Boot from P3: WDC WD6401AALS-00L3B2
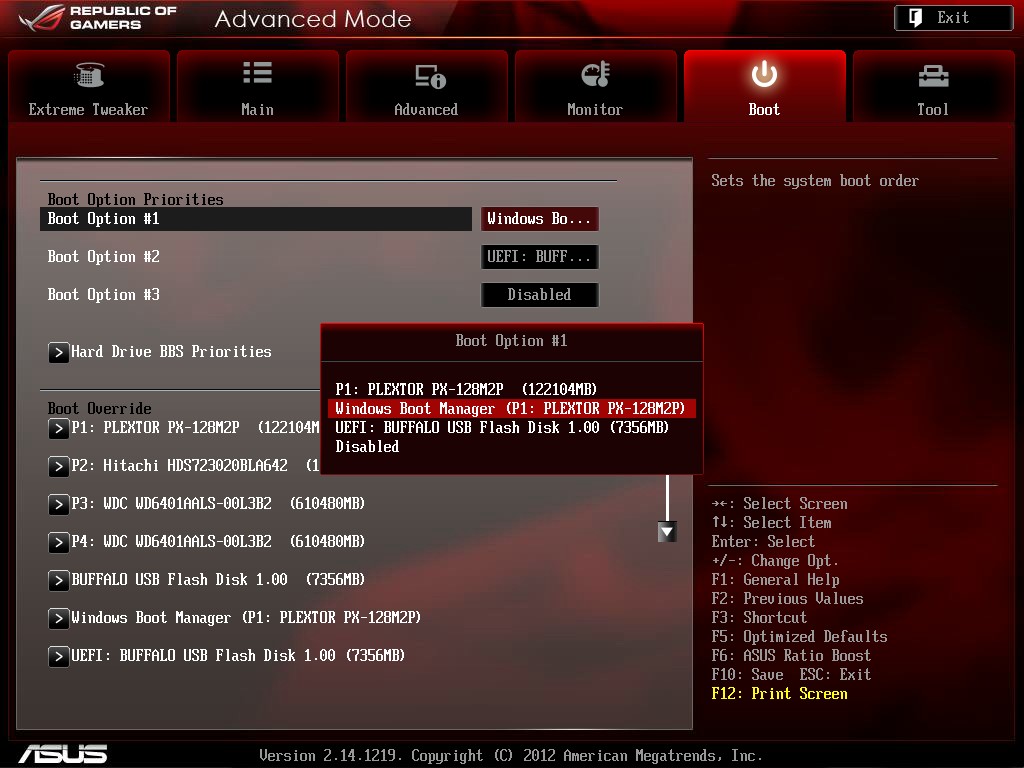The height and width of the screenshot is (768, 1024). 217,503
